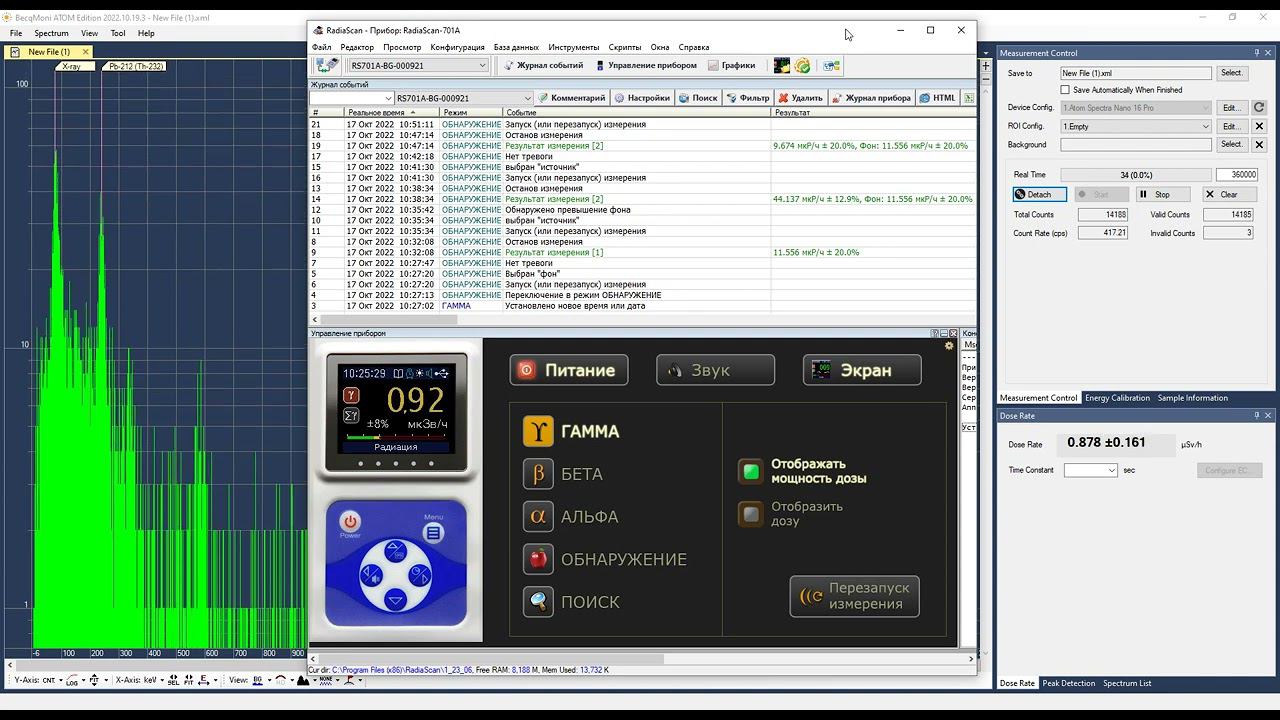
Task: Click the Real Time limit field 360000
Action: 1237,175
